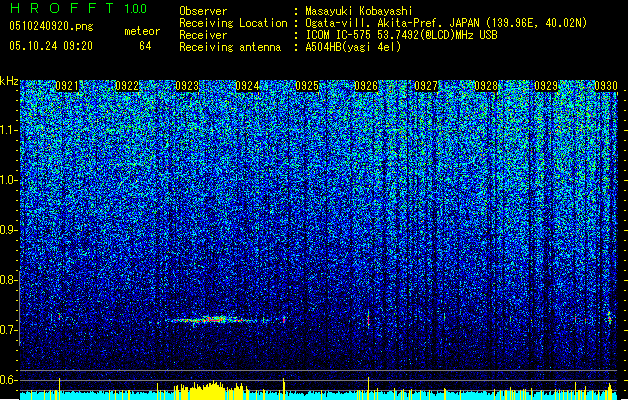Image resolution: width=629 pixels, height=400 pixels.
Task: Click the 0927 time marker
Action: pyautogui.click(x=426, y=86)
